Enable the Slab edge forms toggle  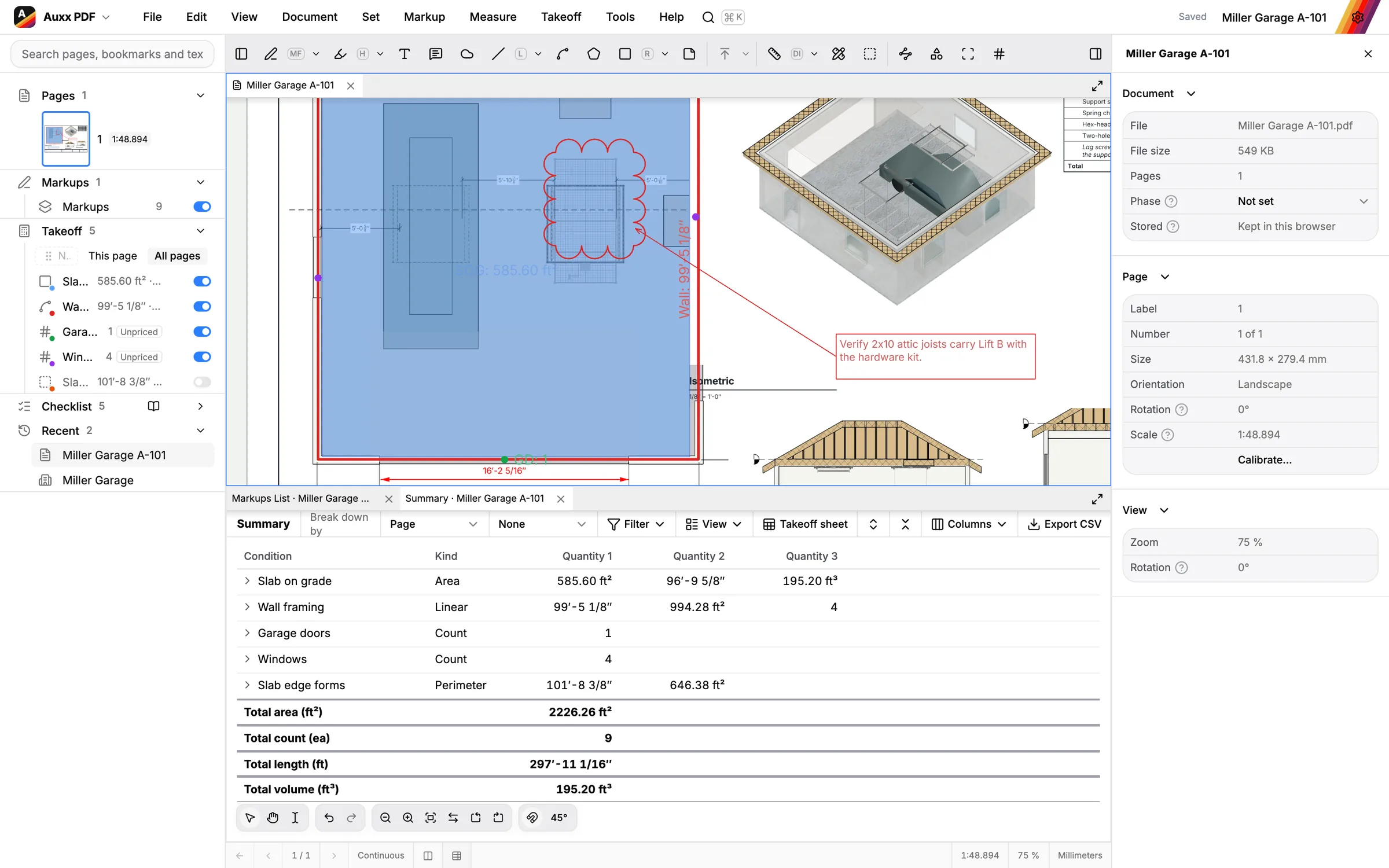(x=202, y=382)
